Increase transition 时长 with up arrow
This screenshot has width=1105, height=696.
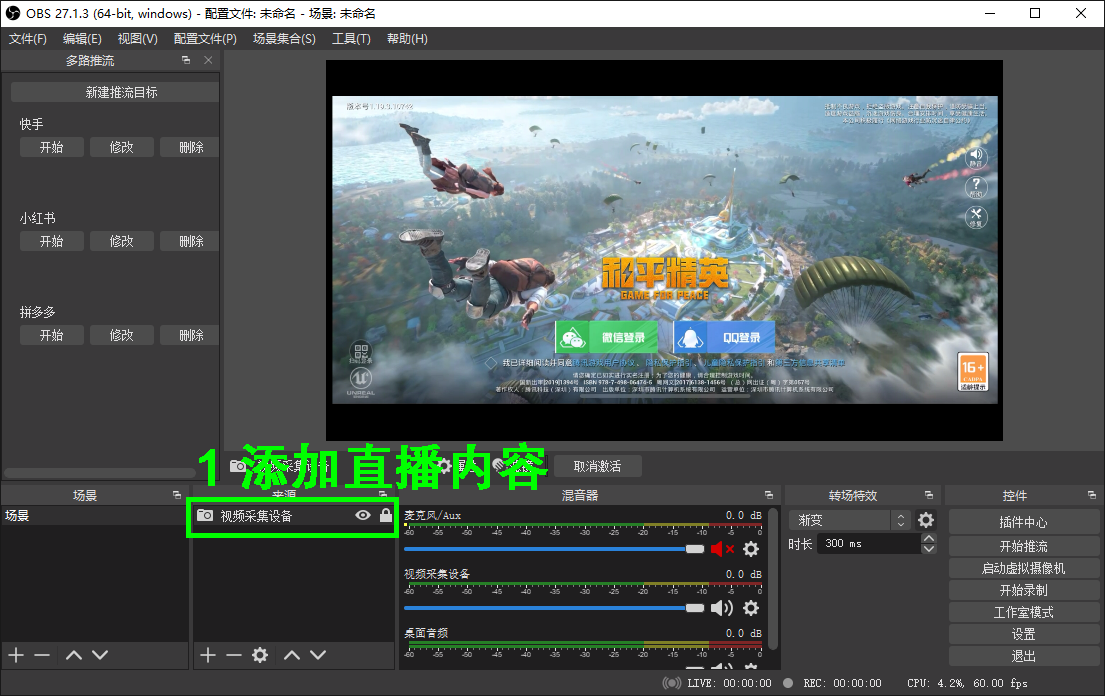click(x=929, y=538)
